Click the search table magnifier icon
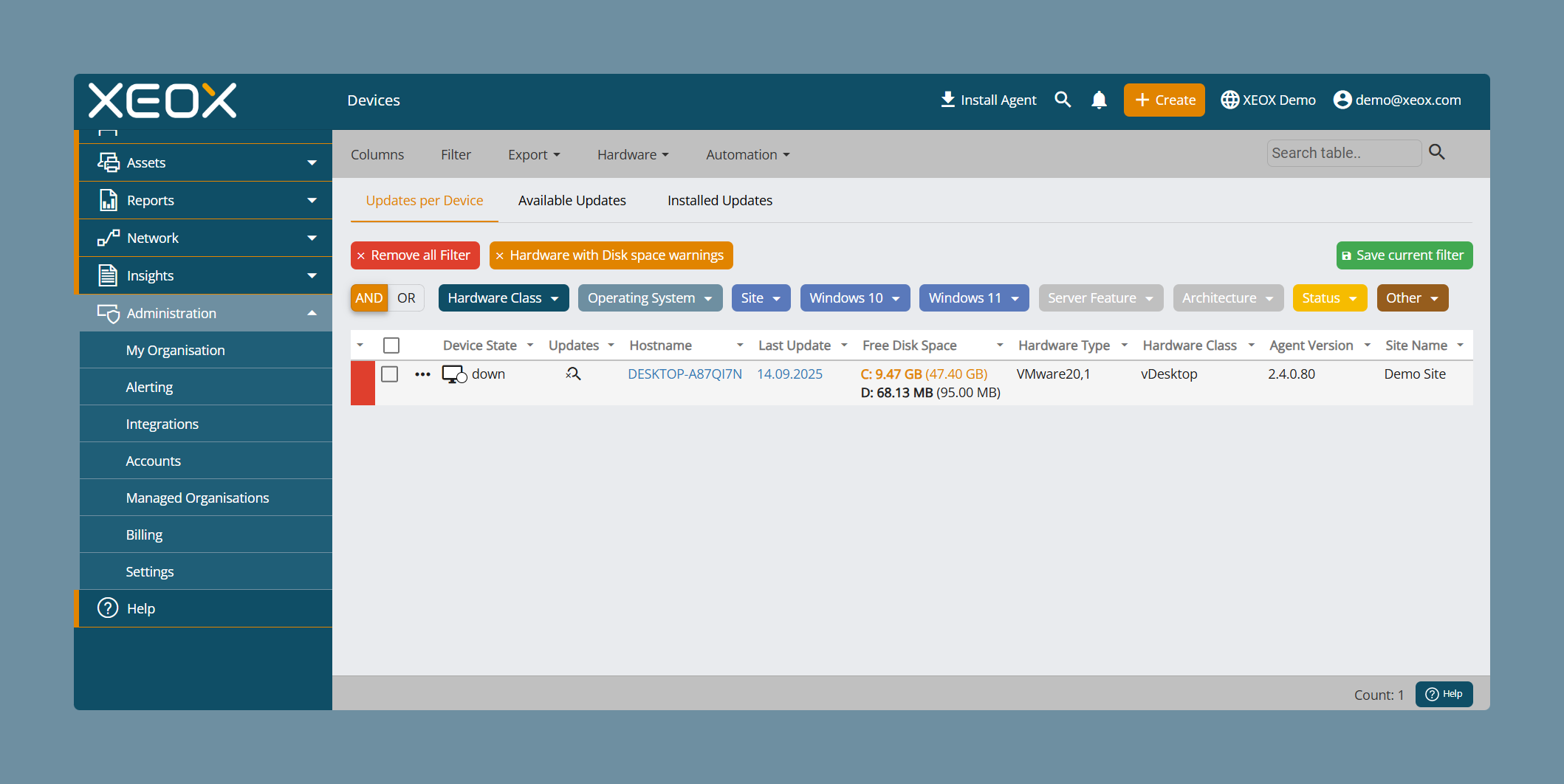 coord(1437,152)
